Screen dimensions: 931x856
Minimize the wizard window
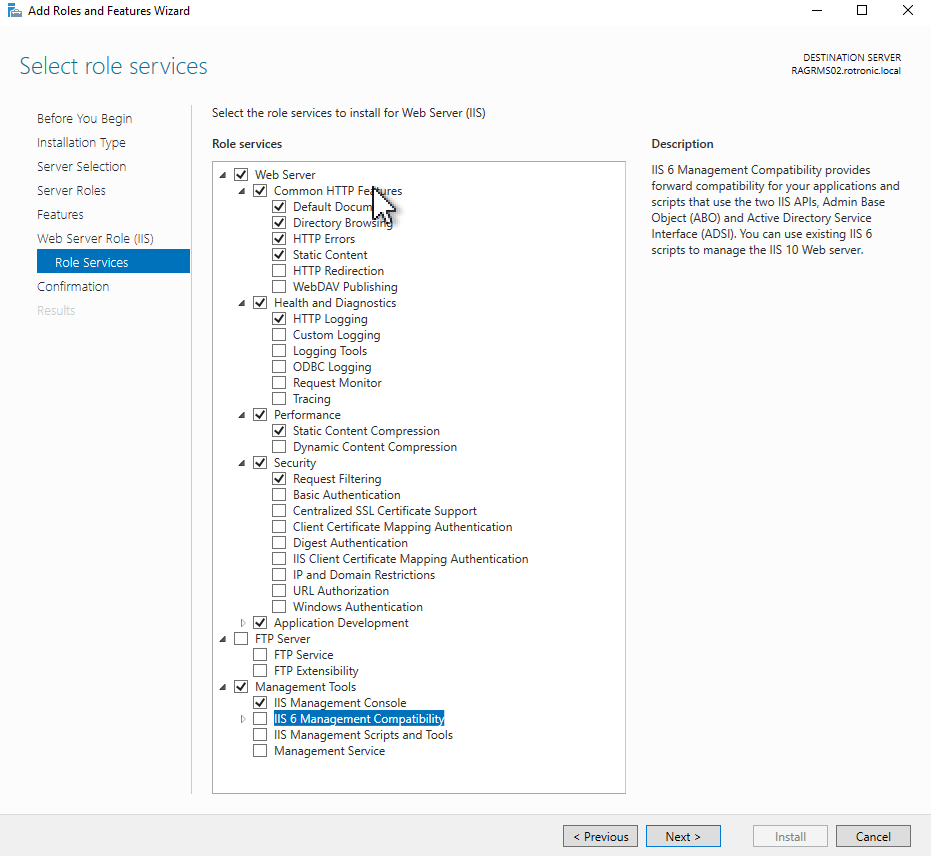coord(817,10)
